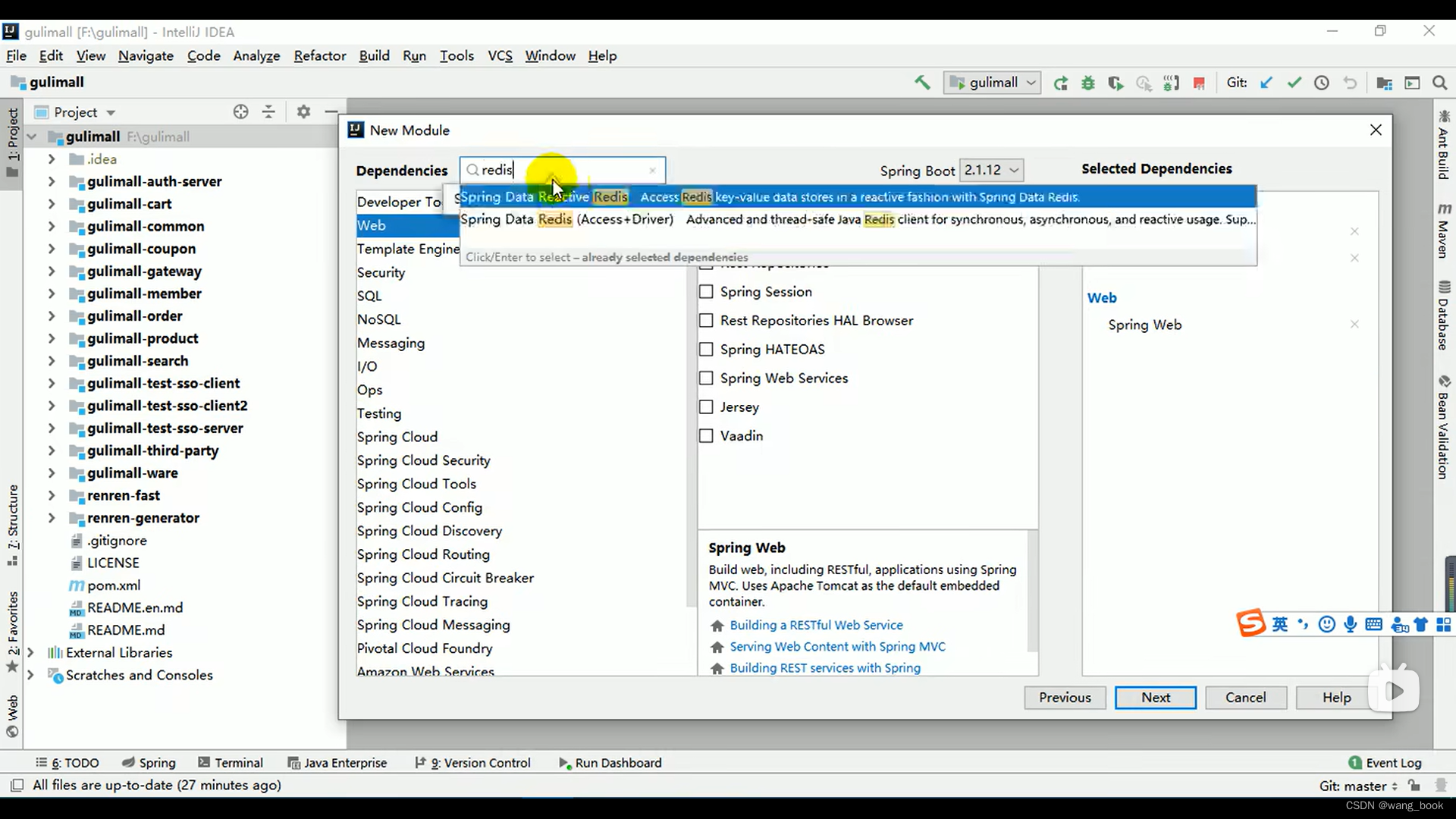Click Git master branch in status bar
The width and height of the screenshot is (1456, 819).
pos(1358,786)
